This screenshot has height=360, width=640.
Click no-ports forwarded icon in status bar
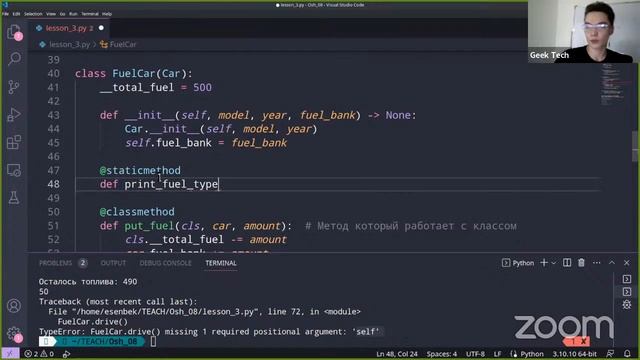[67, 354]
